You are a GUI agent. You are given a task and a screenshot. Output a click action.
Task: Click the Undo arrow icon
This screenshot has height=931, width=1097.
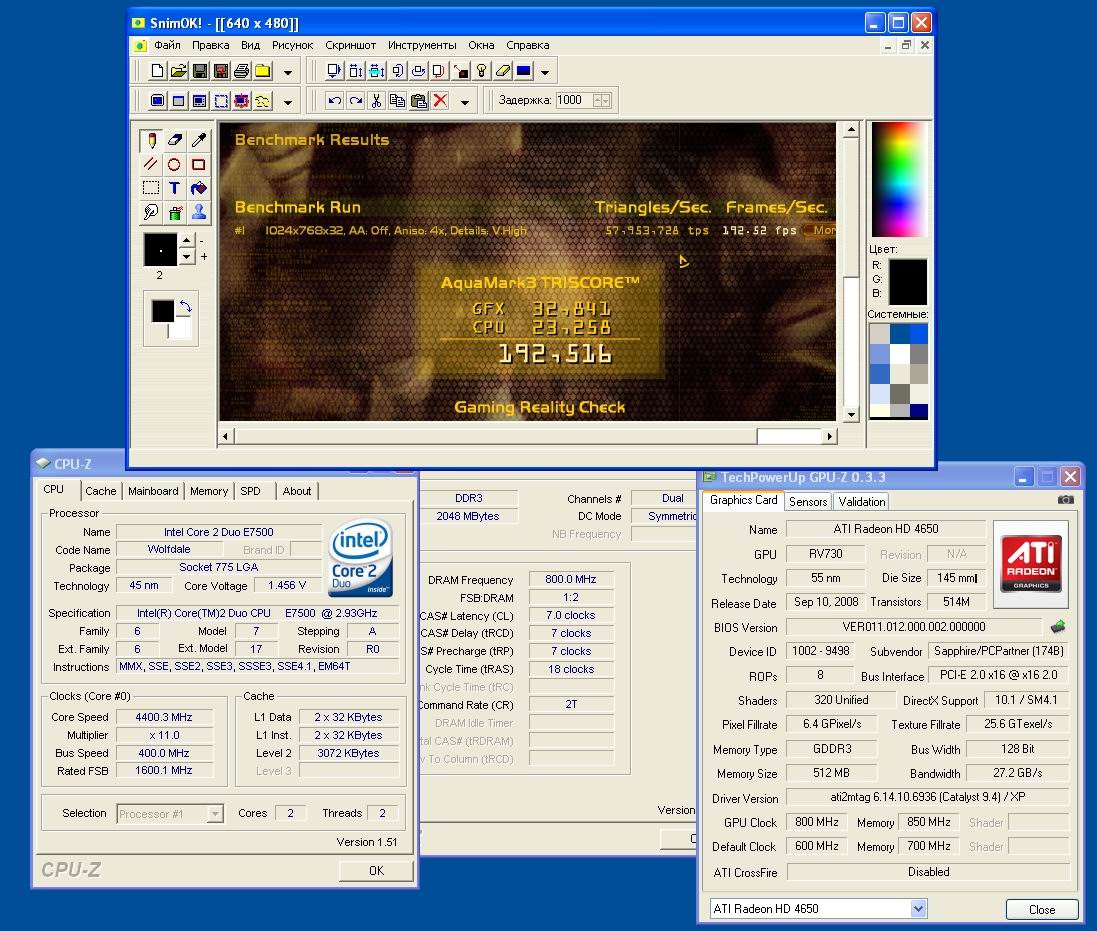[x=334, y=101]
